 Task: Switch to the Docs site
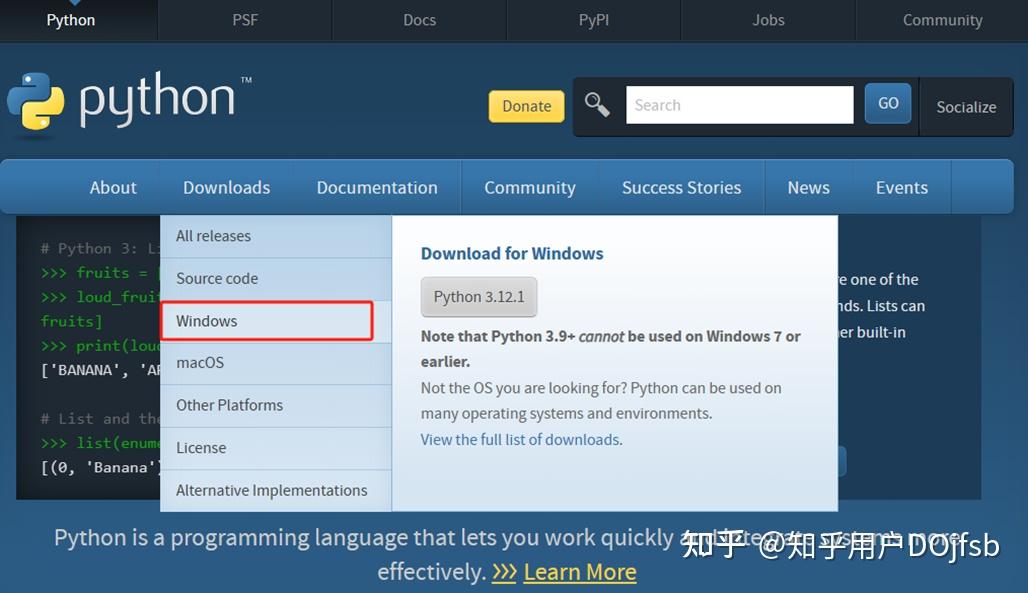[x=418, y=19]
